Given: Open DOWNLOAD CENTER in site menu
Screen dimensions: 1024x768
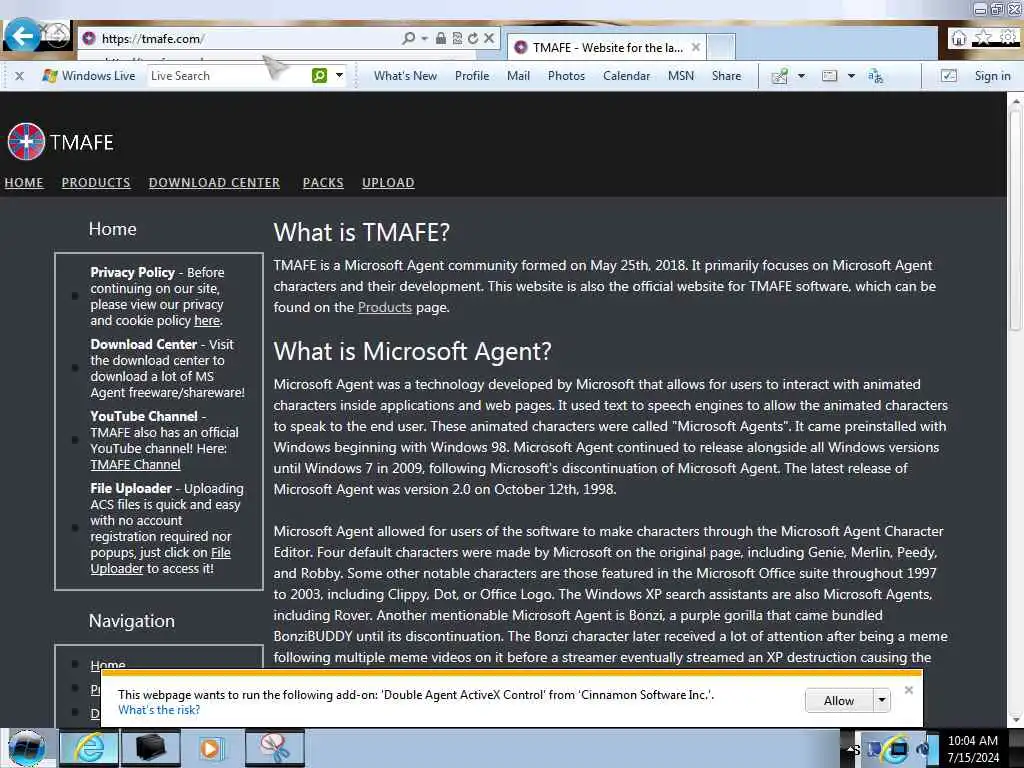Looking at the screenshot, I should point(214,183).
